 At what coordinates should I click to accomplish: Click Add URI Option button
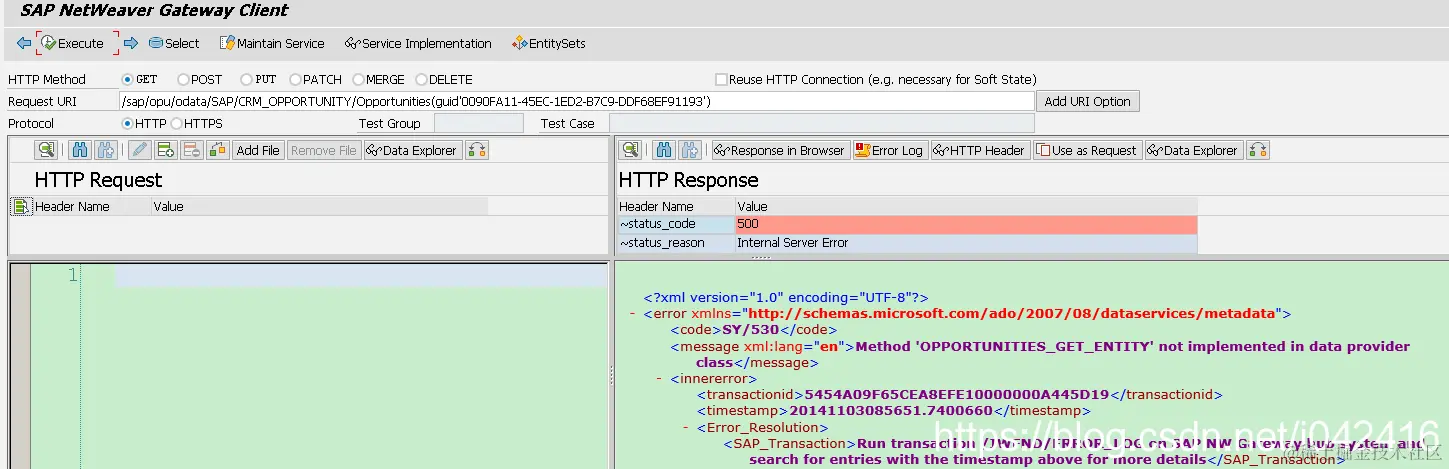click(1088, 101)
